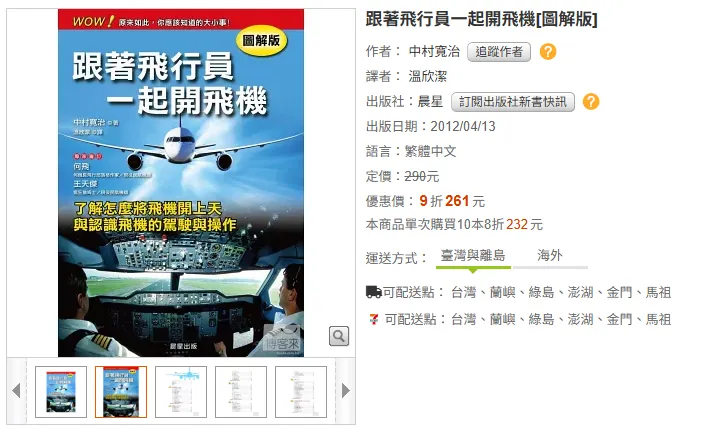
Task: Open the fifth preview page thumbnail
Action: click(301, 392)
